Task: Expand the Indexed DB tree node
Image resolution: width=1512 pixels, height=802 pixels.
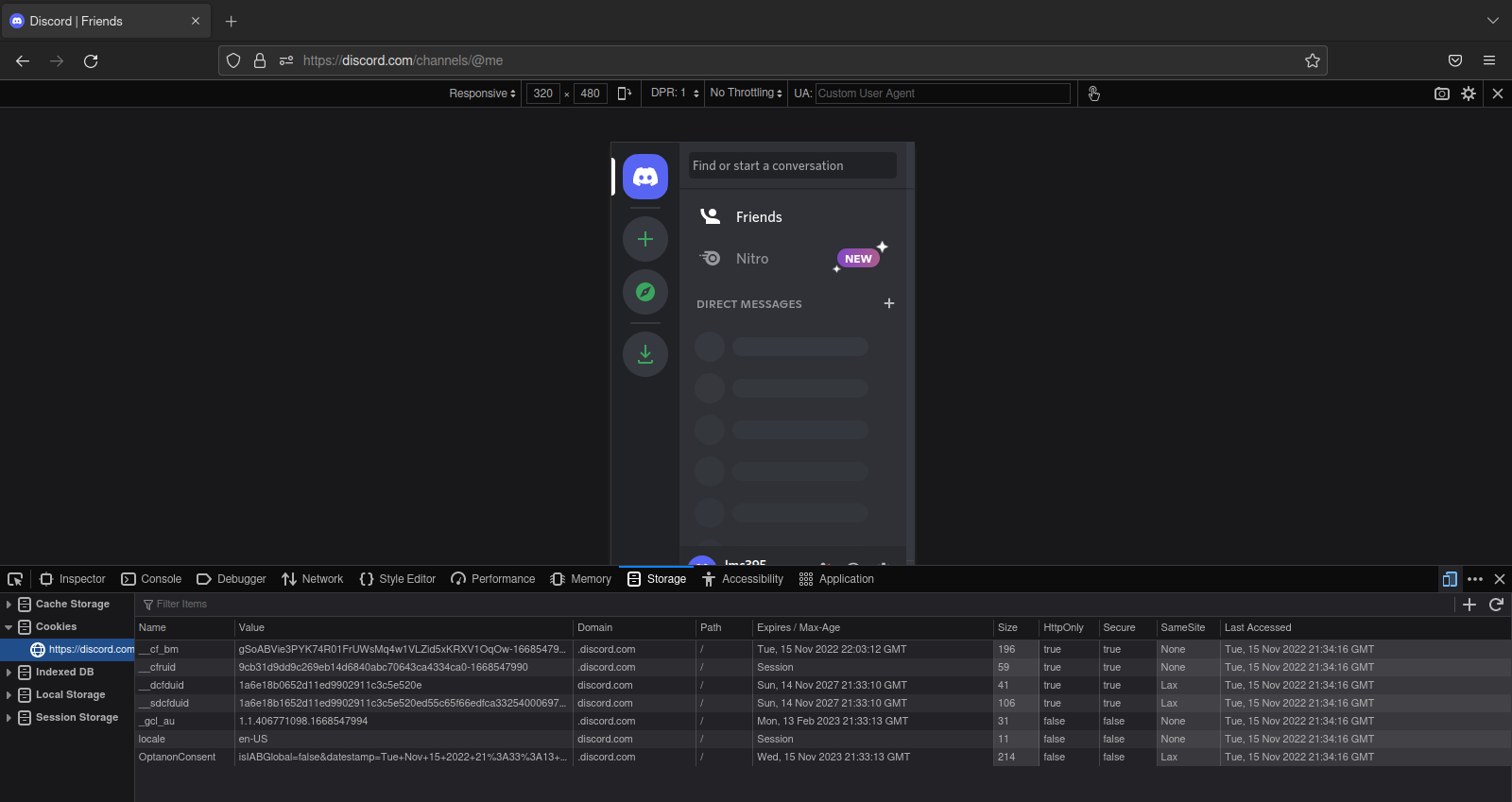Action: point(9,673)
